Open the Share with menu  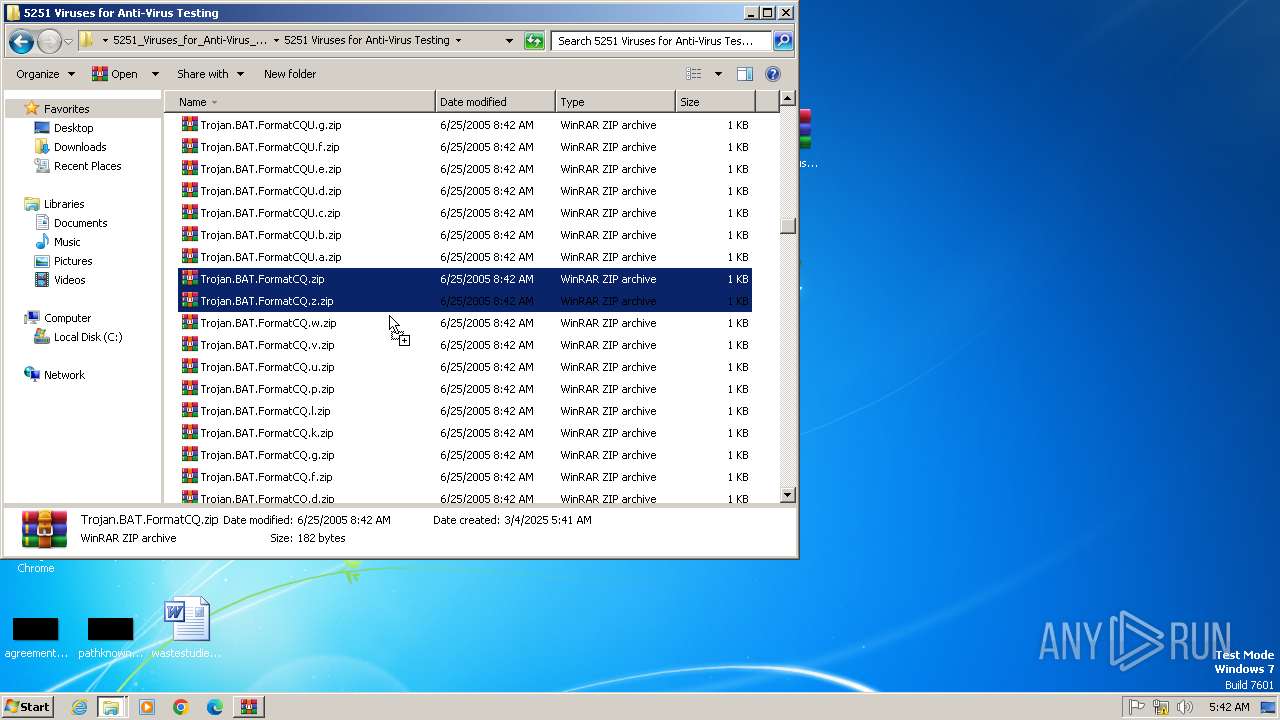point(210,74)
